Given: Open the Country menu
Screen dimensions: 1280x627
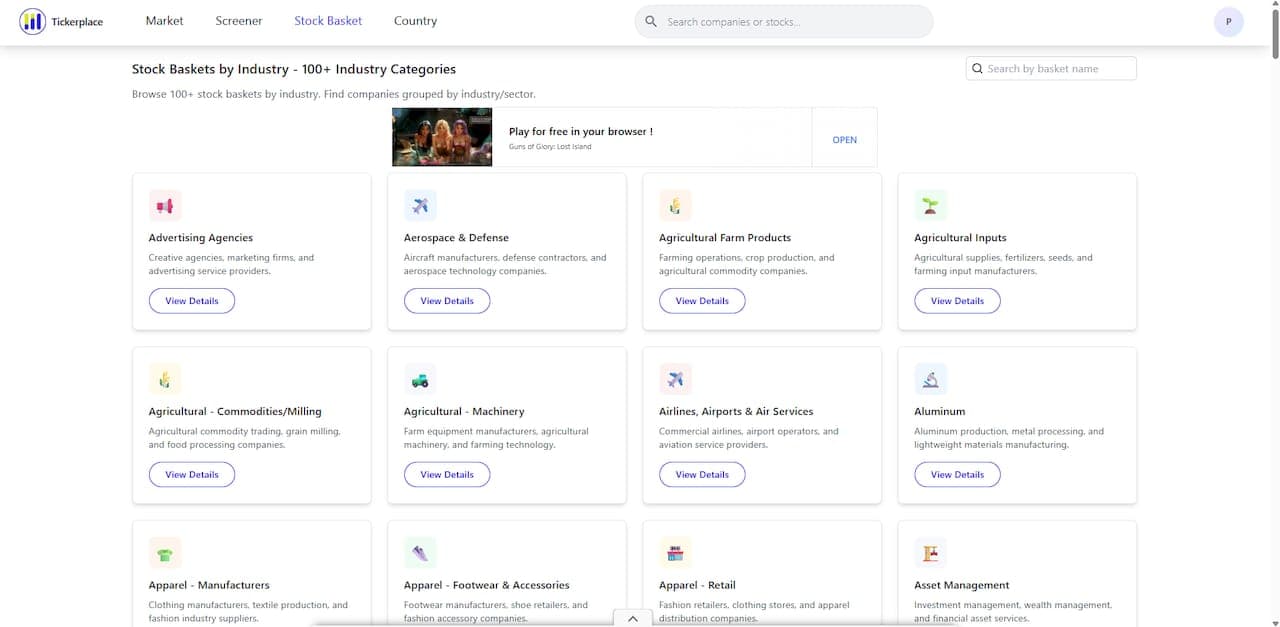Looking at the screenshot, I should tap(415, 21).
